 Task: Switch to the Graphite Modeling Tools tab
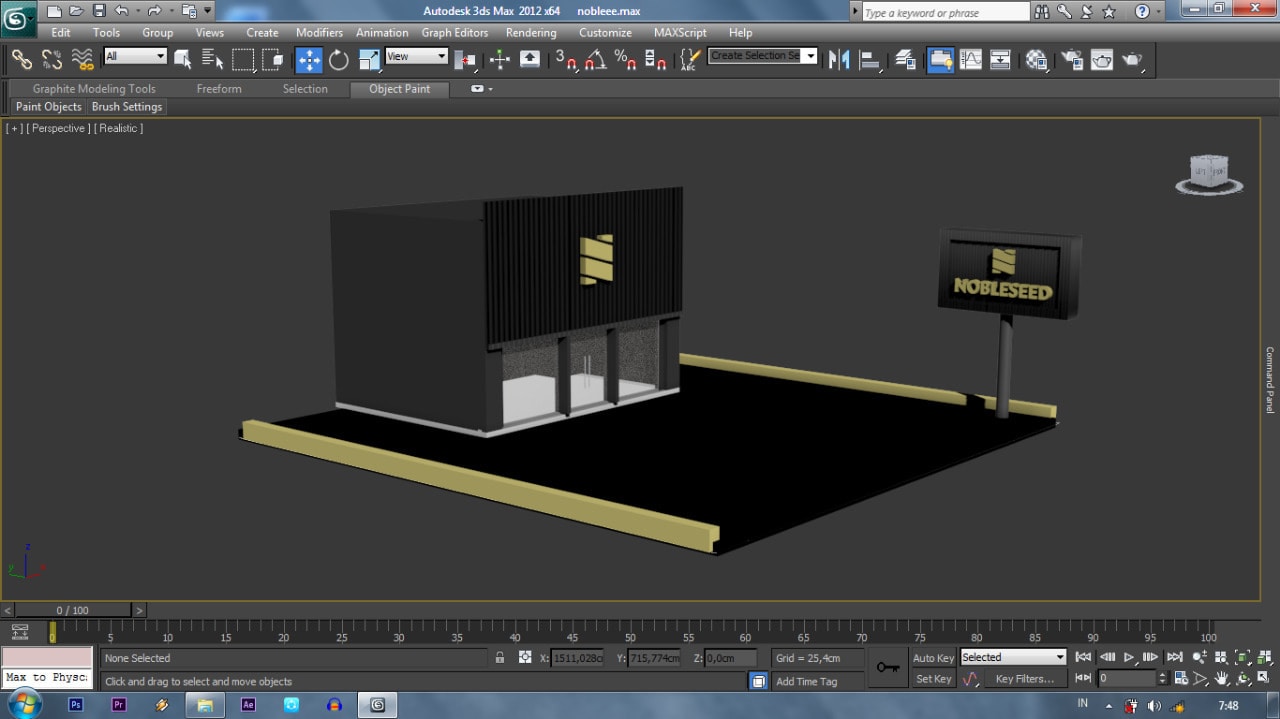[x=94, y=89]
